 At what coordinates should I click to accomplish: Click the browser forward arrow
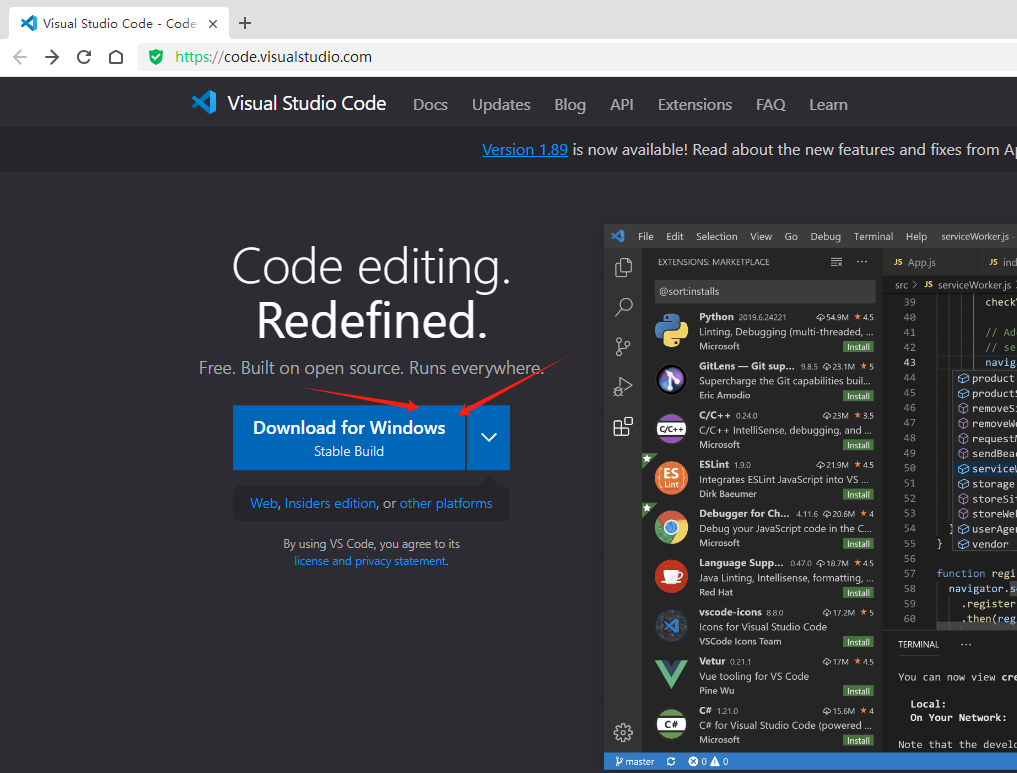coord(52,57)
